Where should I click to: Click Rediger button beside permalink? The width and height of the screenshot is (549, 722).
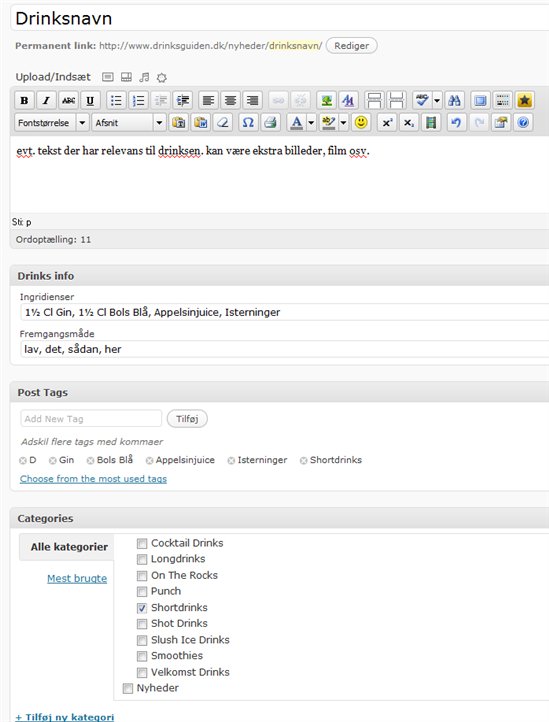(x=351, y=46)
